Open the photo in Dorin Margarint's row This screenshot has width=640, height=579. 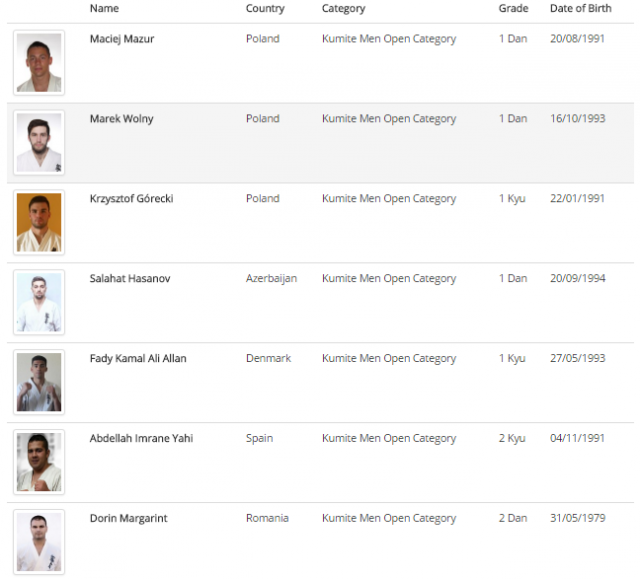(39, 541)
